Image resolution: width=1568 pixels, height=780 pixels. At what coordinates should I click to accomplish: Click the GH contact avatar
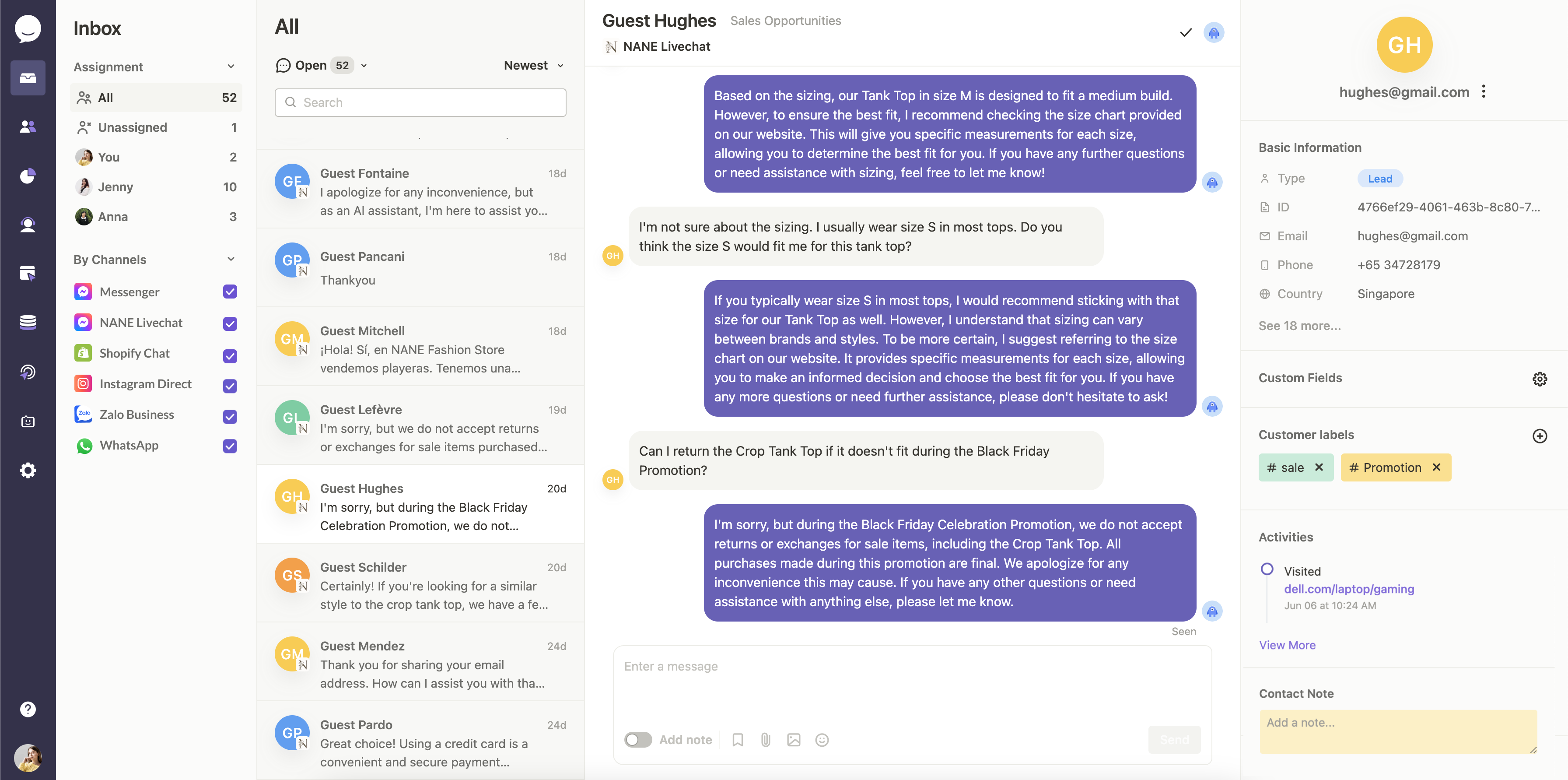point(1403,45)
